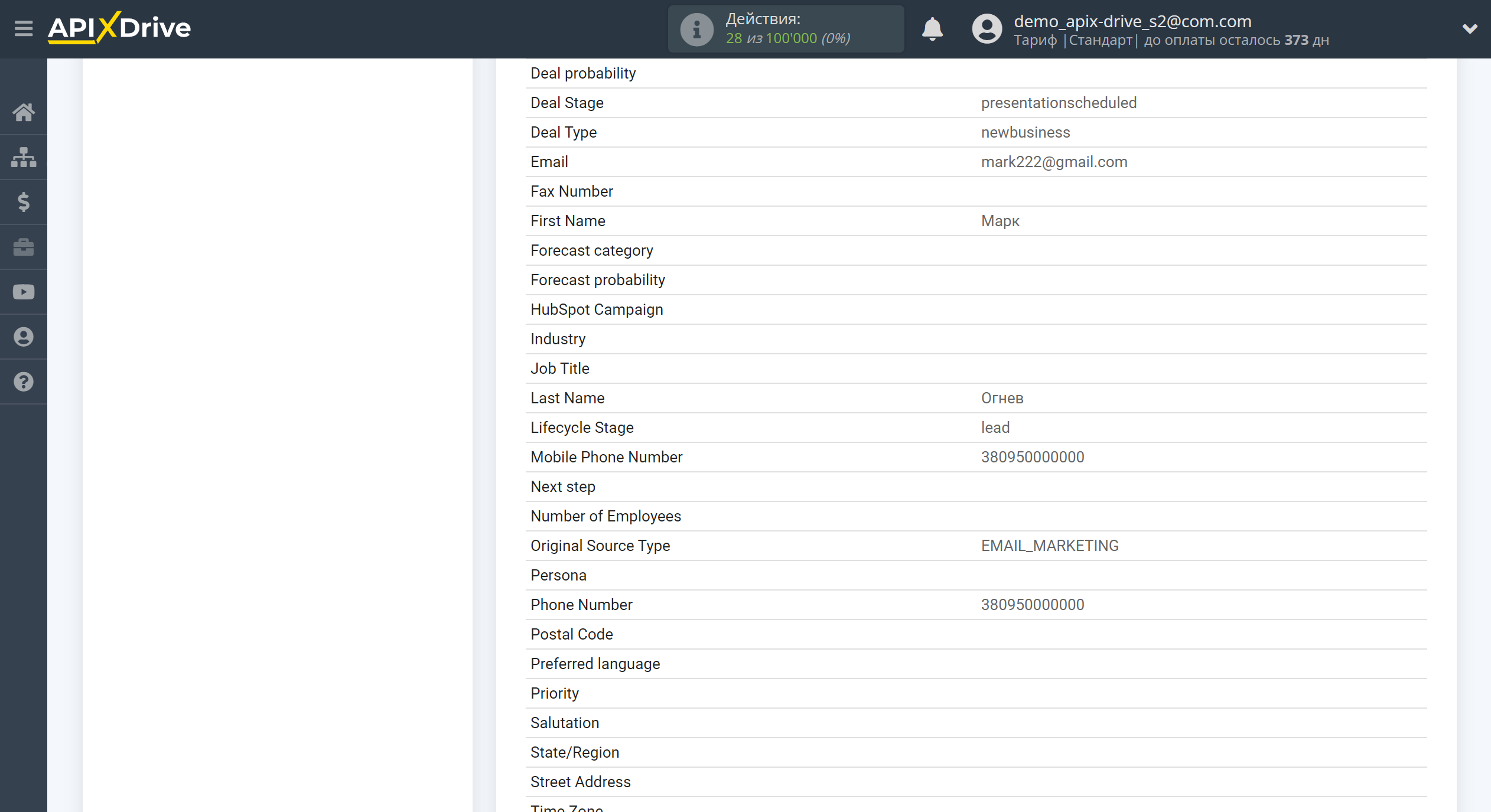Select the value presentationscheduled
Image resolution: width=1491 pixels, height=812 pixels.
coord(1059,103)
